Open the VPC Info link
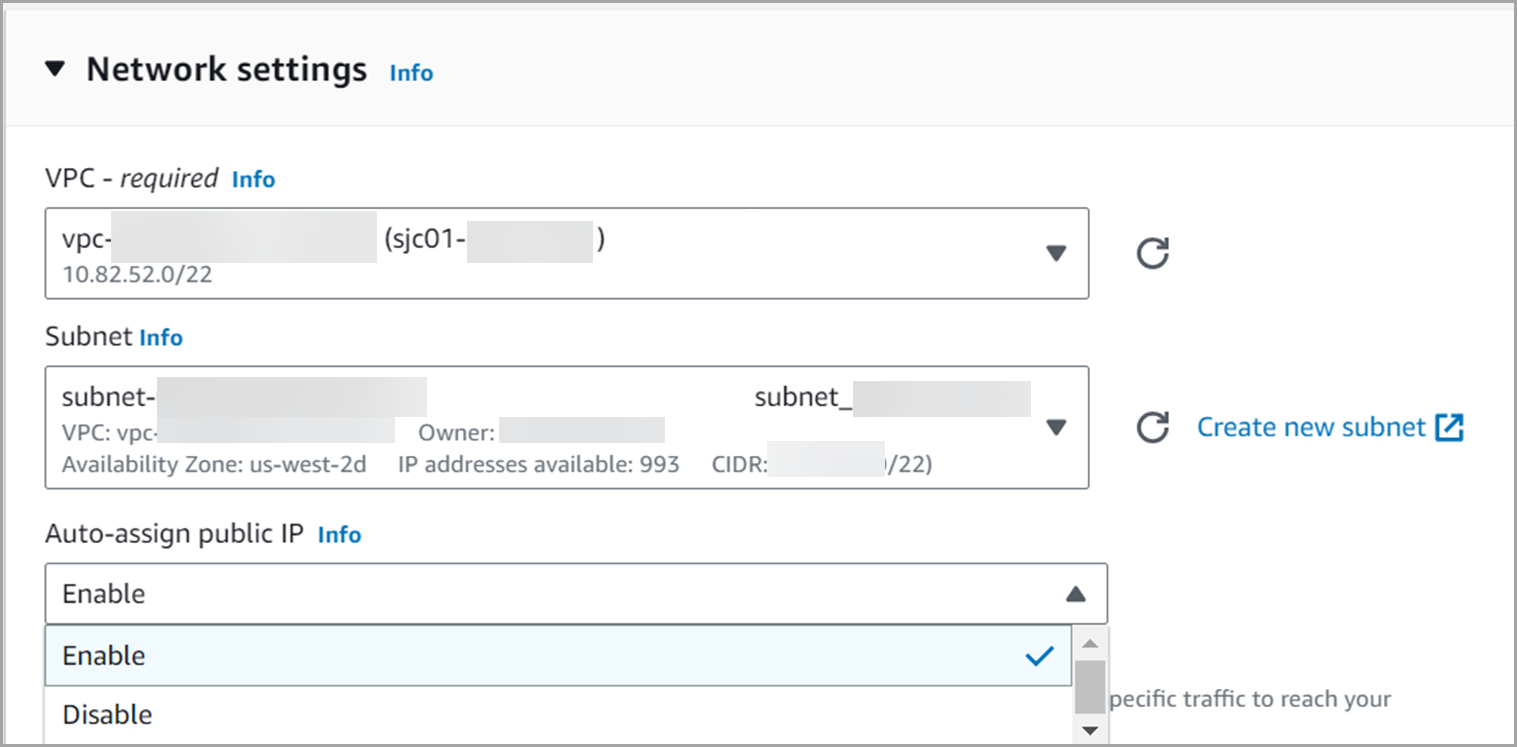This screenshot has height=747, width=1517. click(253, 179)
